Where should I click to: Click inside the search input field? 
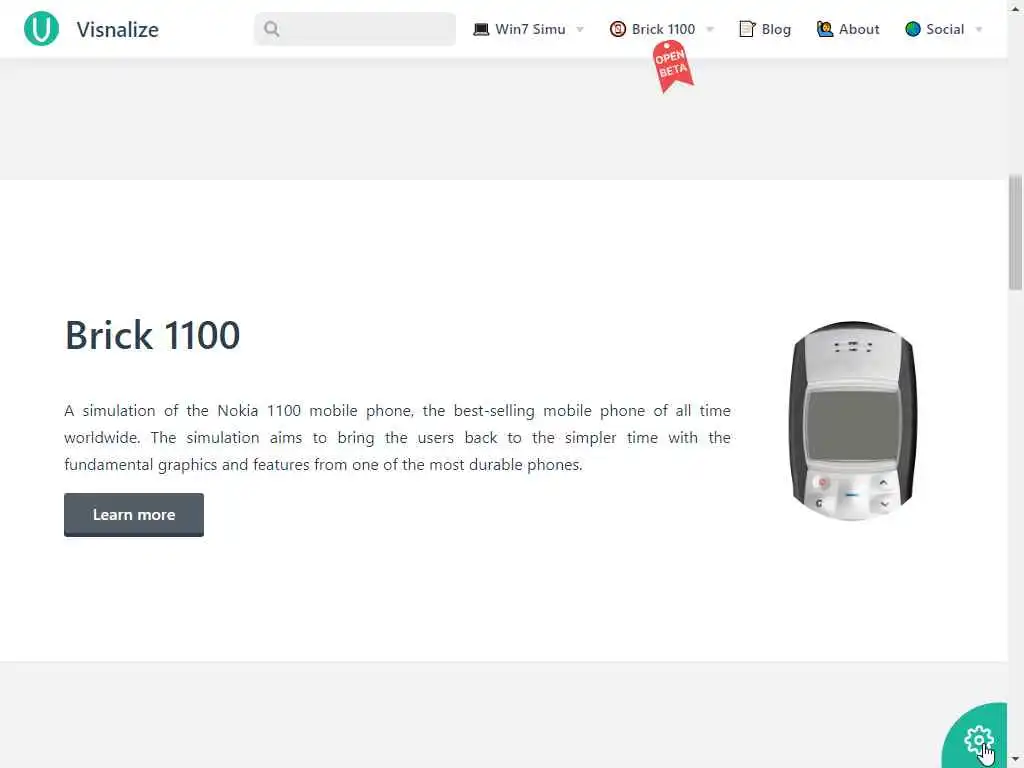click(355, 29)
